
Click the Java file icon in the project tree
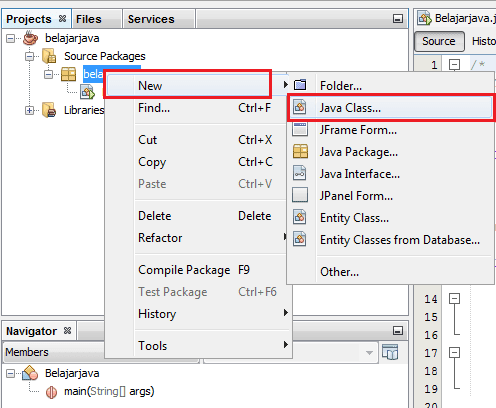pos(87,92)
